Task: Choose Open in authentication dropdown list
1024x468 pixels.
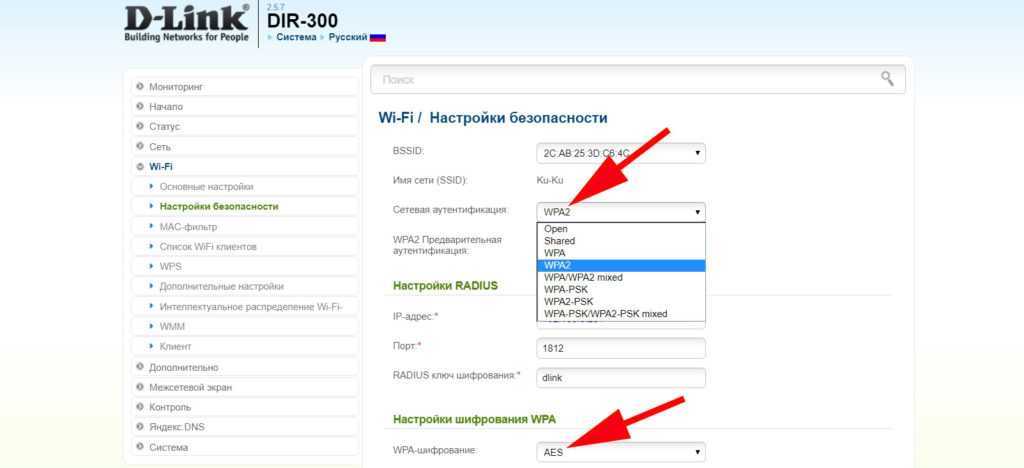Action: 556,229
